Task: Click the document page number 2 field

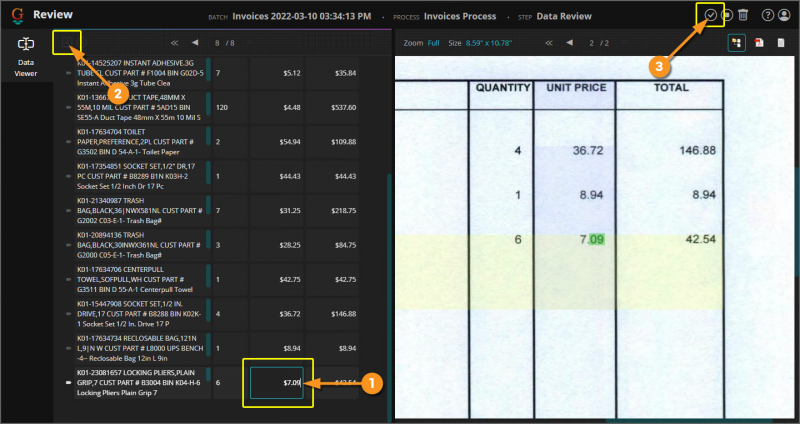Action: tap(591, 43)
